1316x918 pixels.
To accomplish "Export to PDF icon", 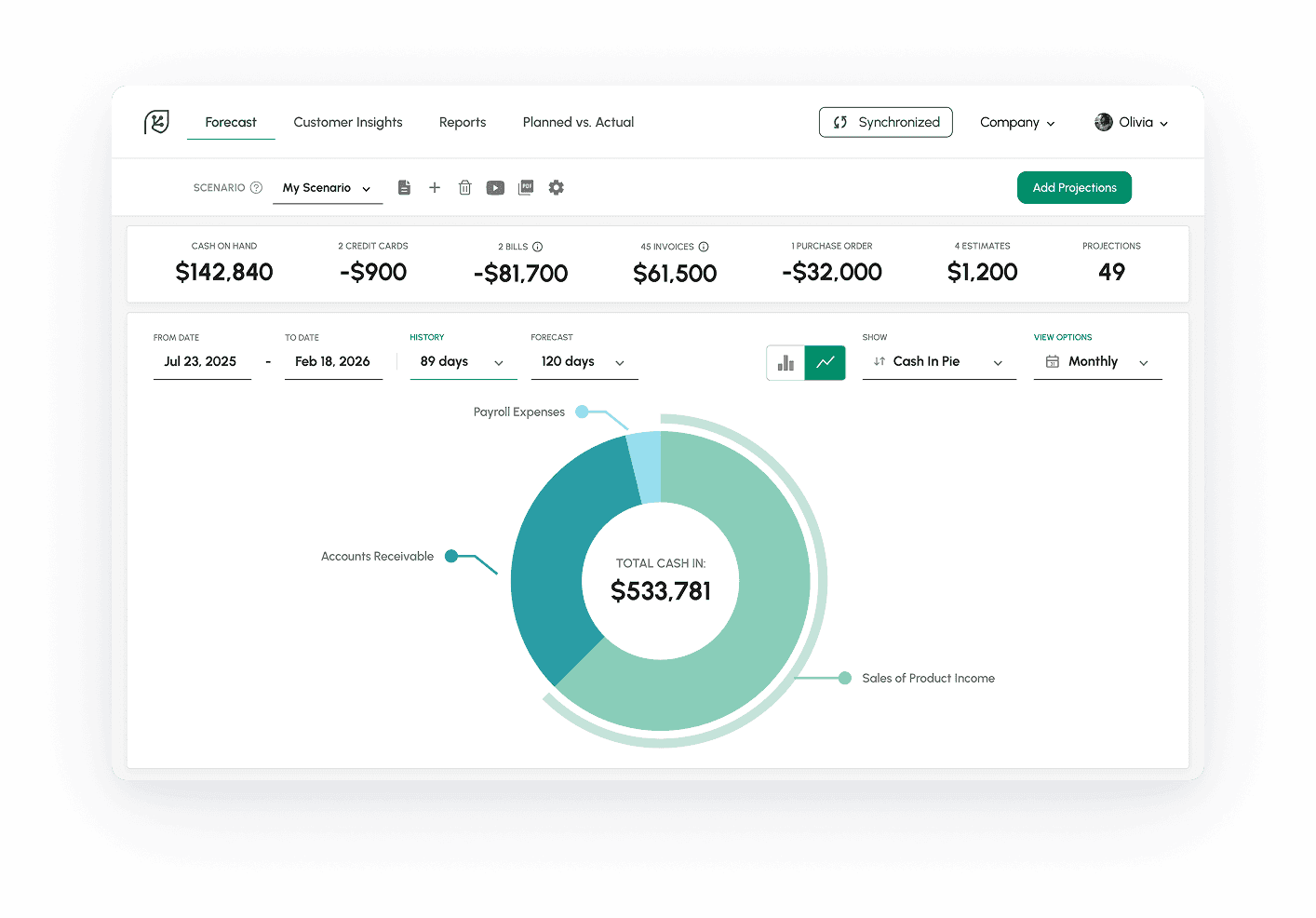I will click(526, 188).
